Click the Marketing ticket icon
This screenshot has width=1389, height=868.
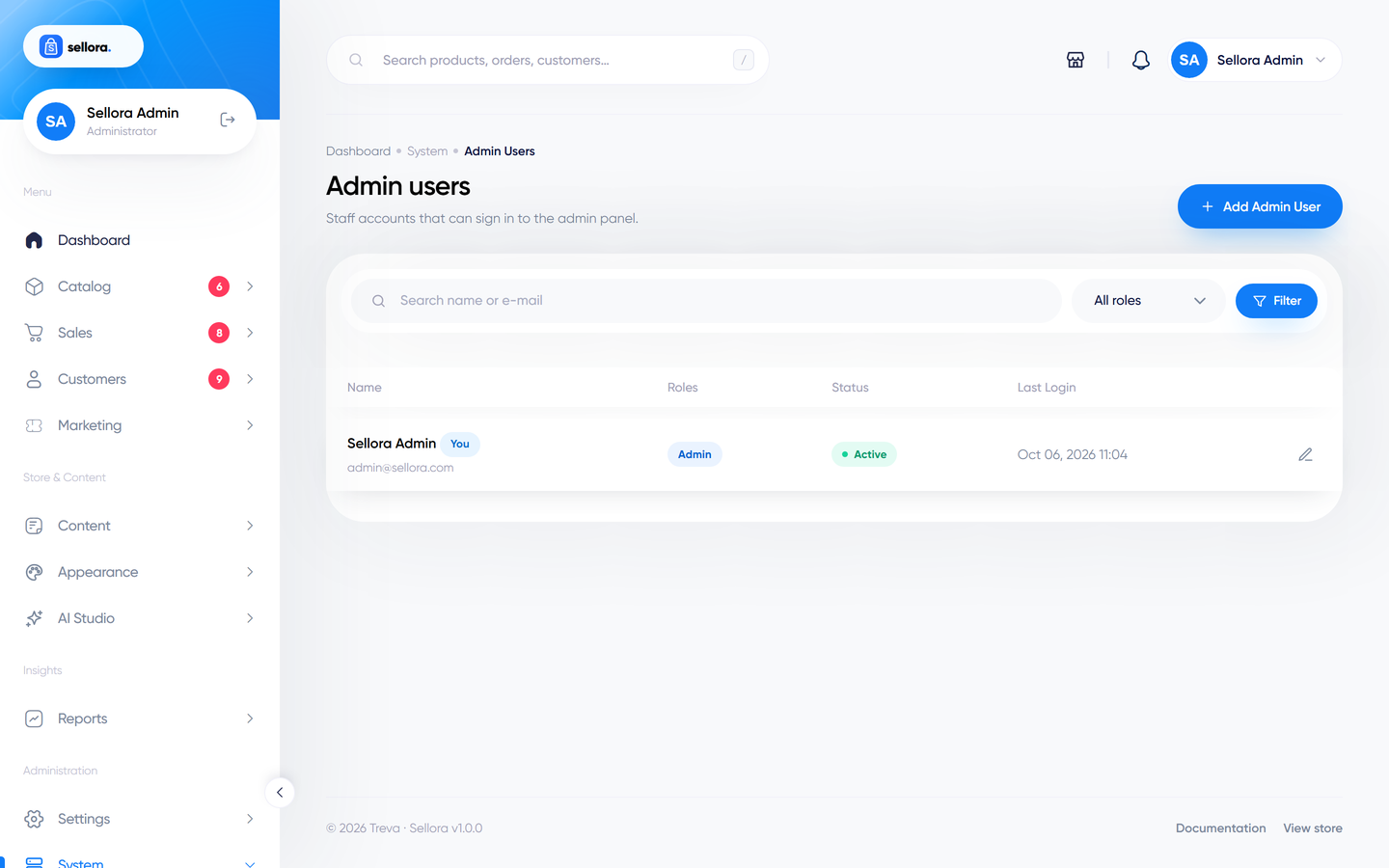pyautogui.click(x=34, y=425)
